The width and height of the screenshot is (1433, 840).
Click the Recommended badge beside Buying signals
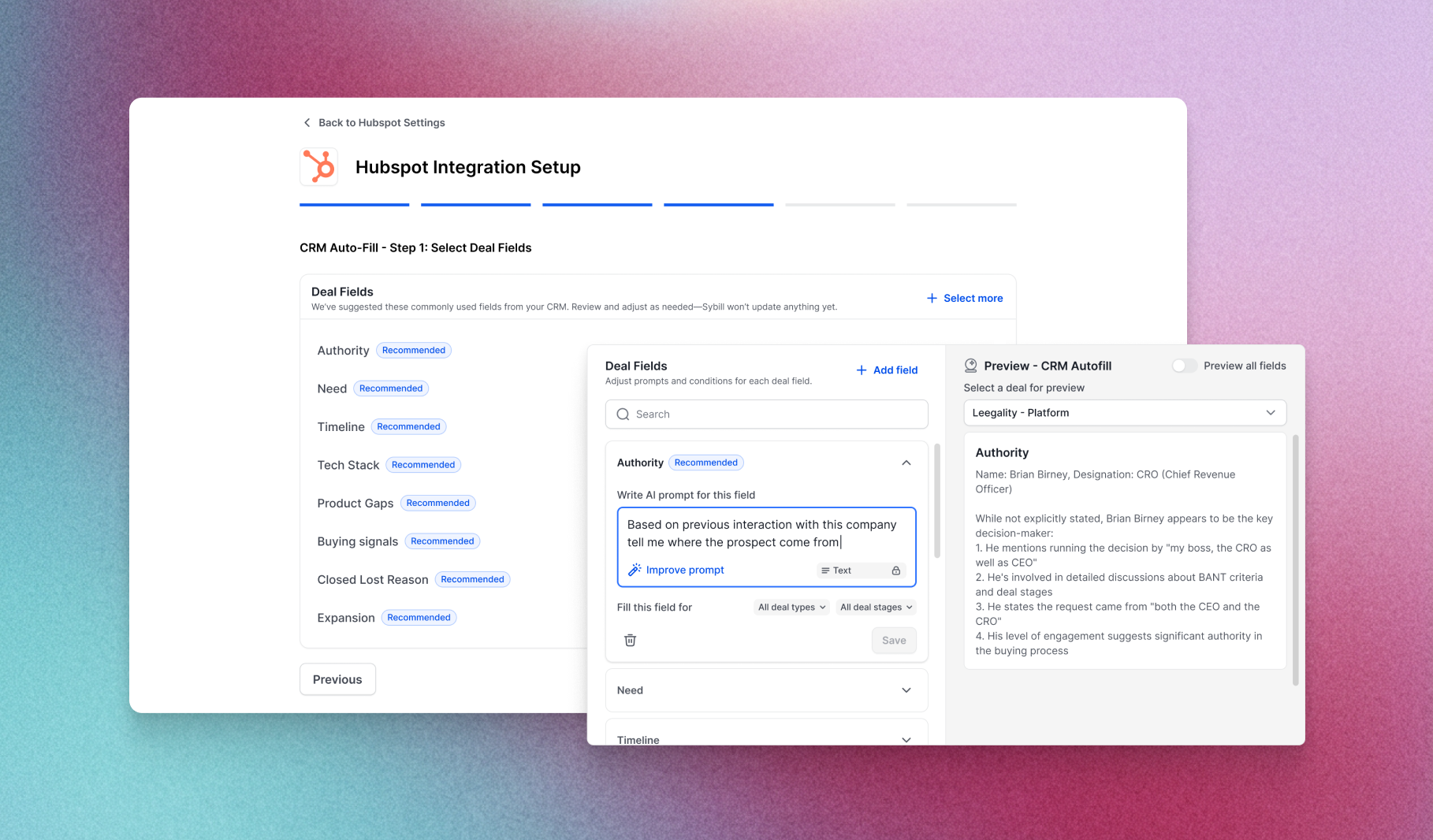(442, 541)
